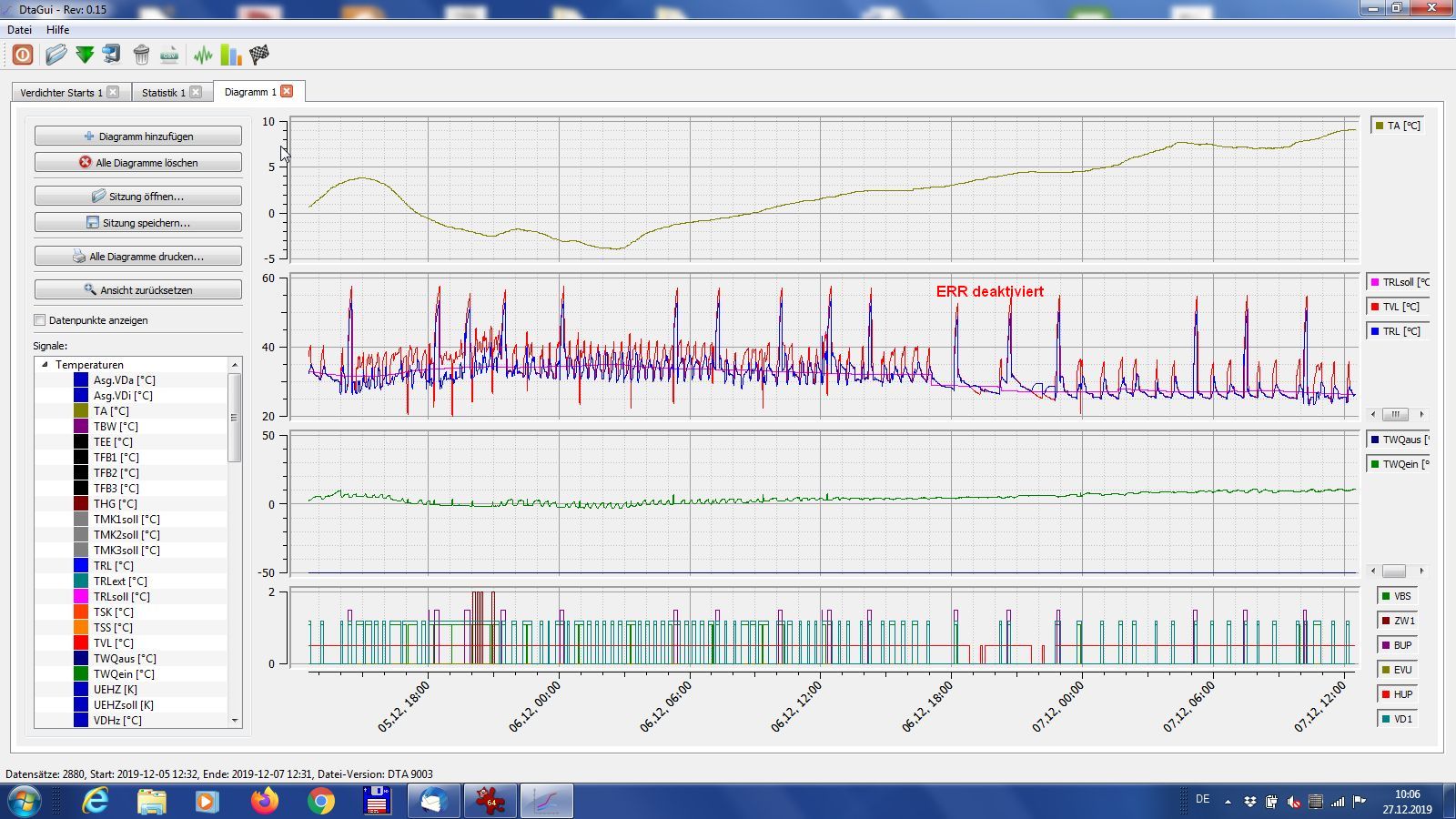Image resolution: width=1456 pixels, height=819 pixels.
Task: Click the green download arrow icon
Action: point(85,55)
